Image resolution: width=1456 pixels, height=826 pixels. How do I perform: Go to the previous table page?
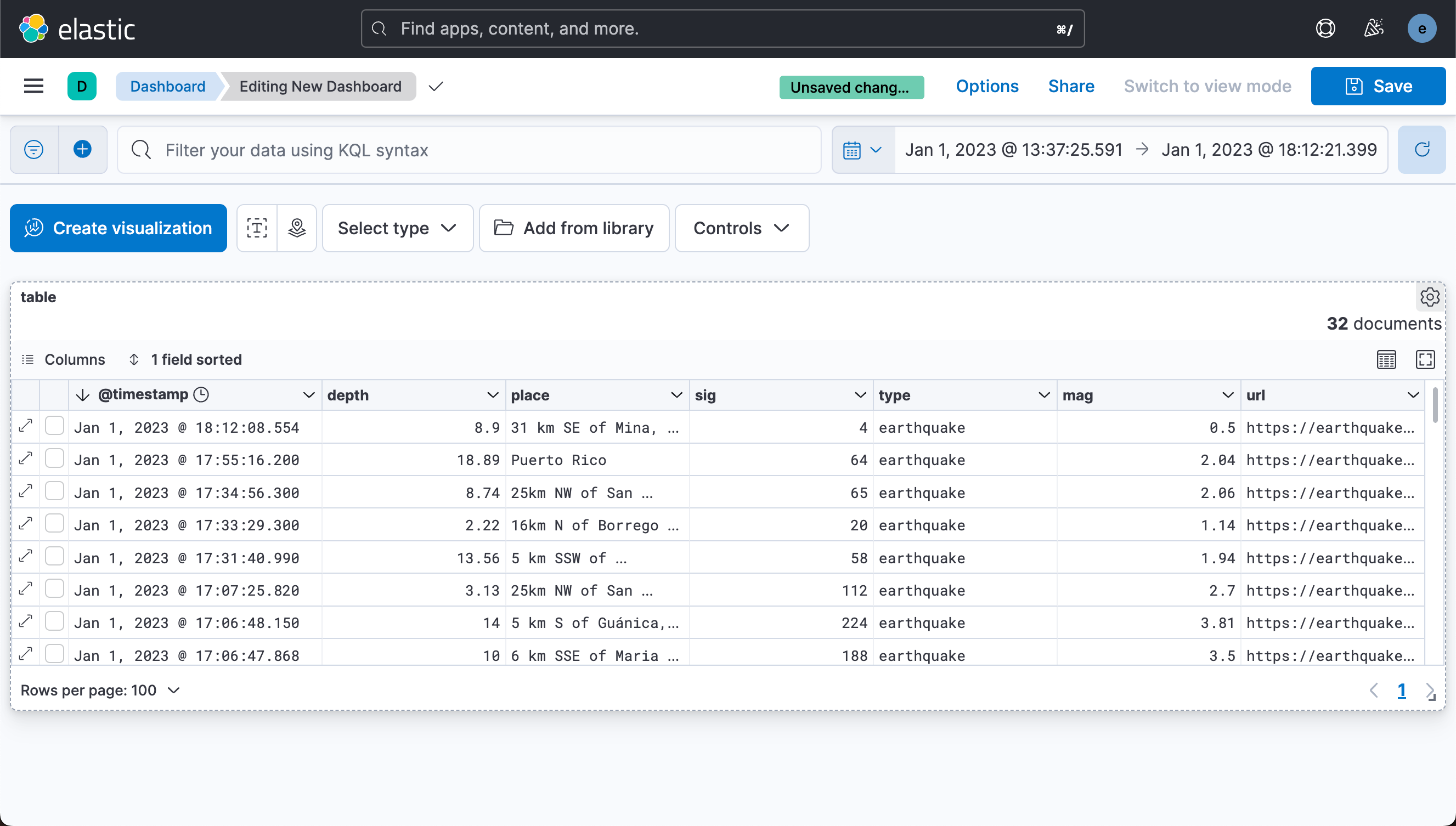(x=1374, y=691)
